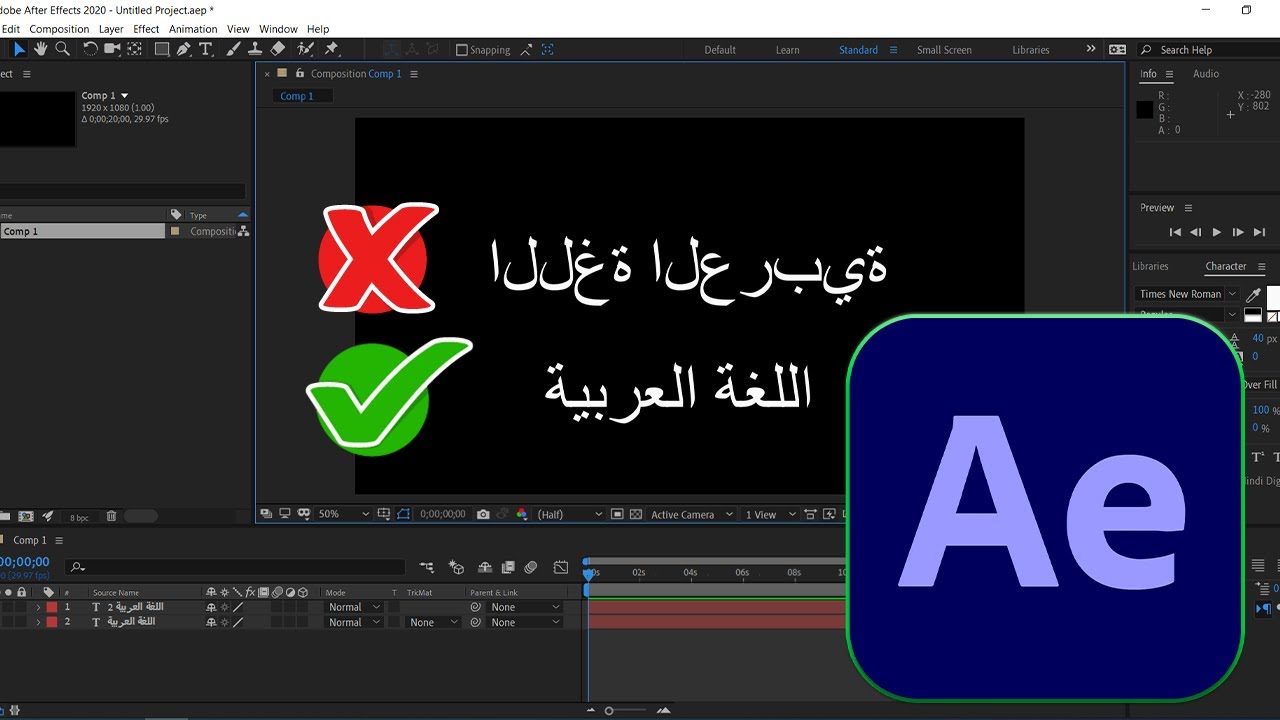Open the 1 View layout dropdown

770,514
